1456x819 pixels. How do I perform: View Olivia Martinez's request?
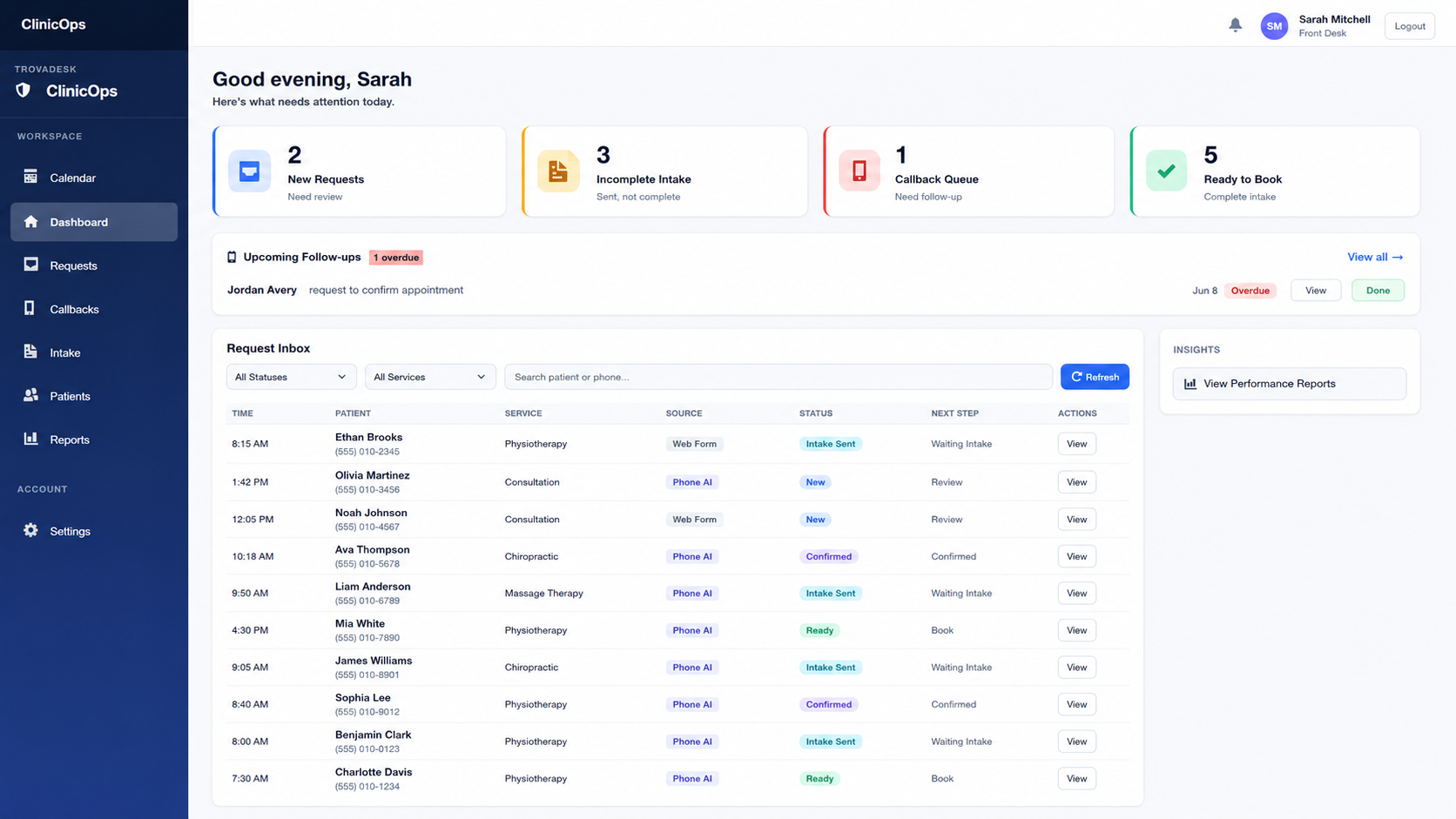pyautogui.click(x=1076, y=482)
